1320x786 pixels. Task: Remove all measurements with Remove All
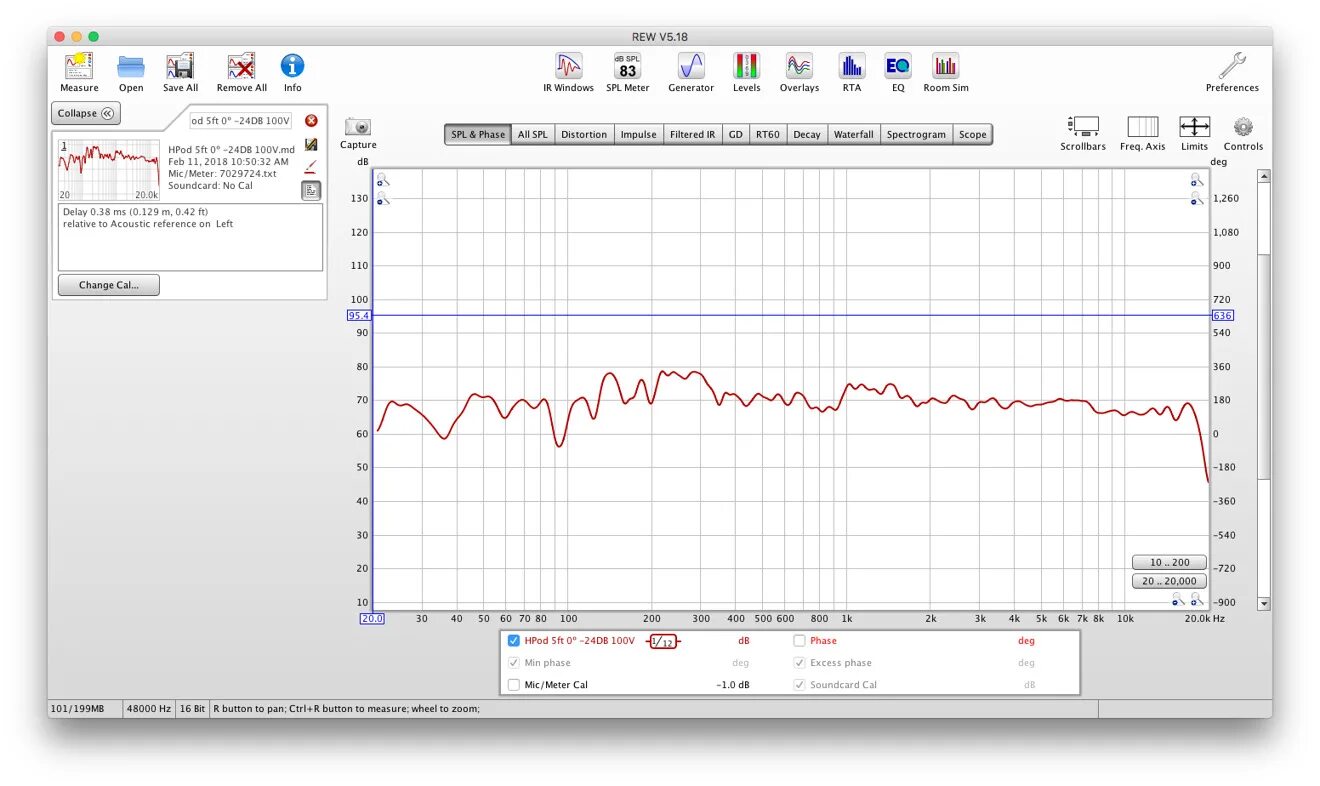(x=241, y=73)
